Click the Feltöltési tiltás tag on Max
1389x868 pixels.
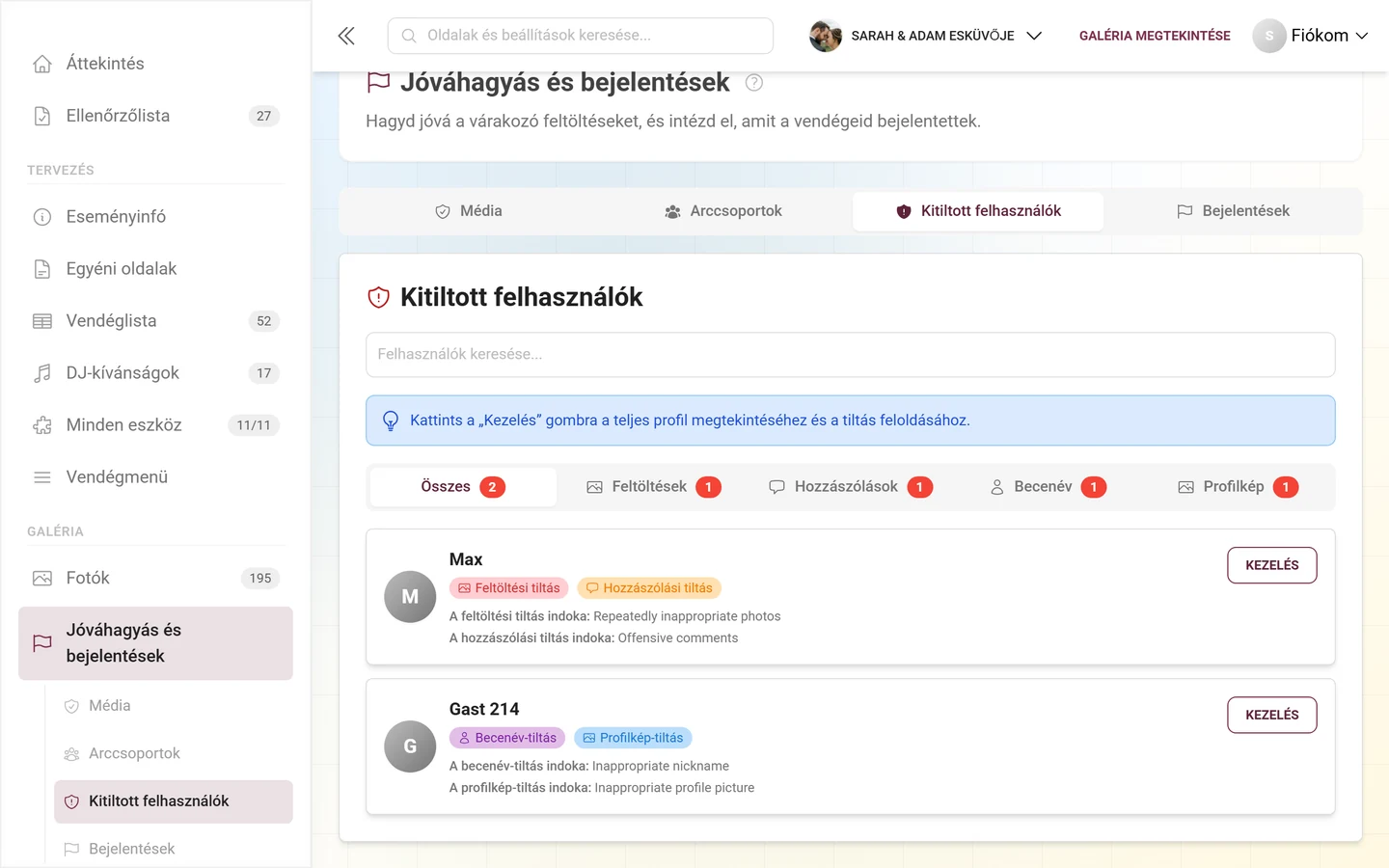(x=509, y=588)
